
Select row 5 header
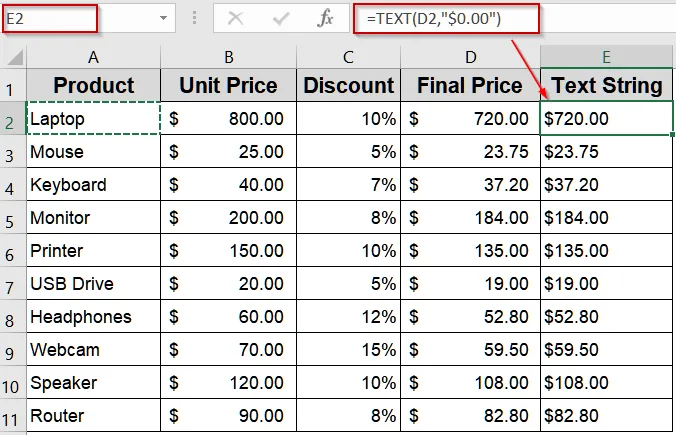[13, 217]
